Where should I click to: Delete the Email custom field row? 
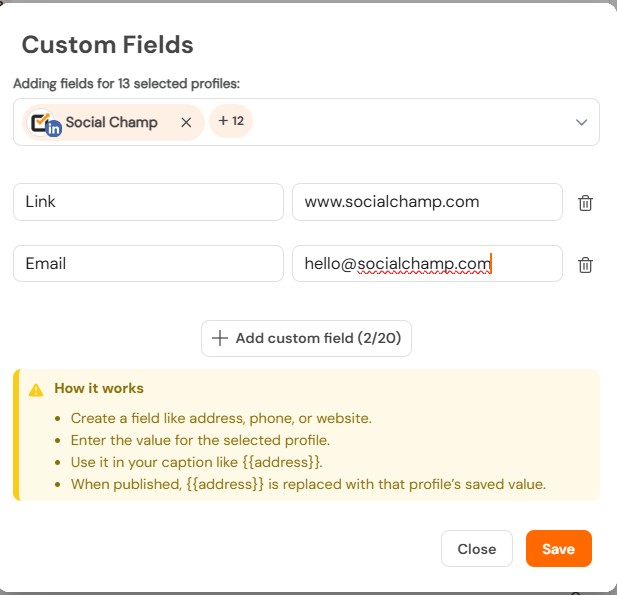(x=585, y=265)
